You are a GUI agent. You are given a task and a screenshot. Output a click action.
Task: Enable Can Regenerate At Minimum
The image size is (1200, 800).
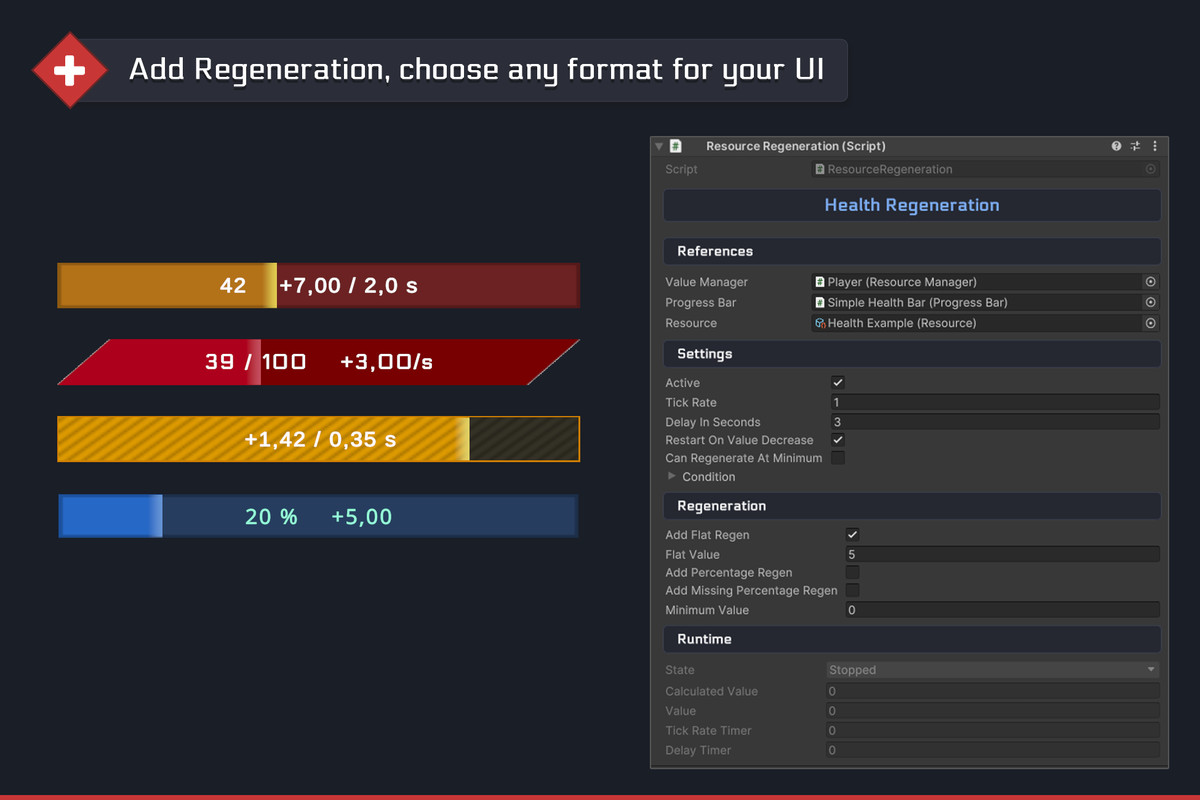pos(838,458)
